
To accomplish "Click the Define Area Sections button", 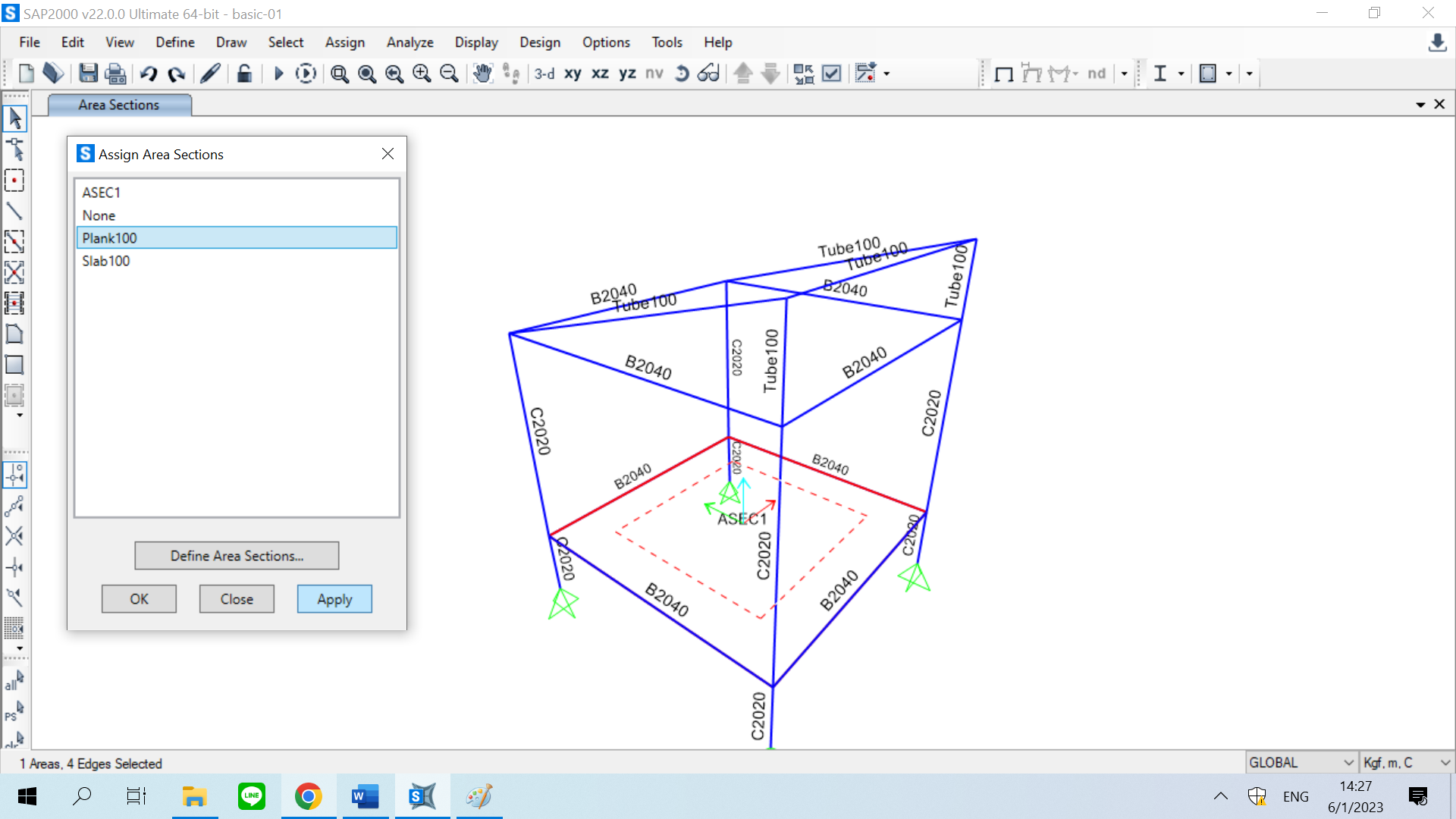I will coord(237,556).
